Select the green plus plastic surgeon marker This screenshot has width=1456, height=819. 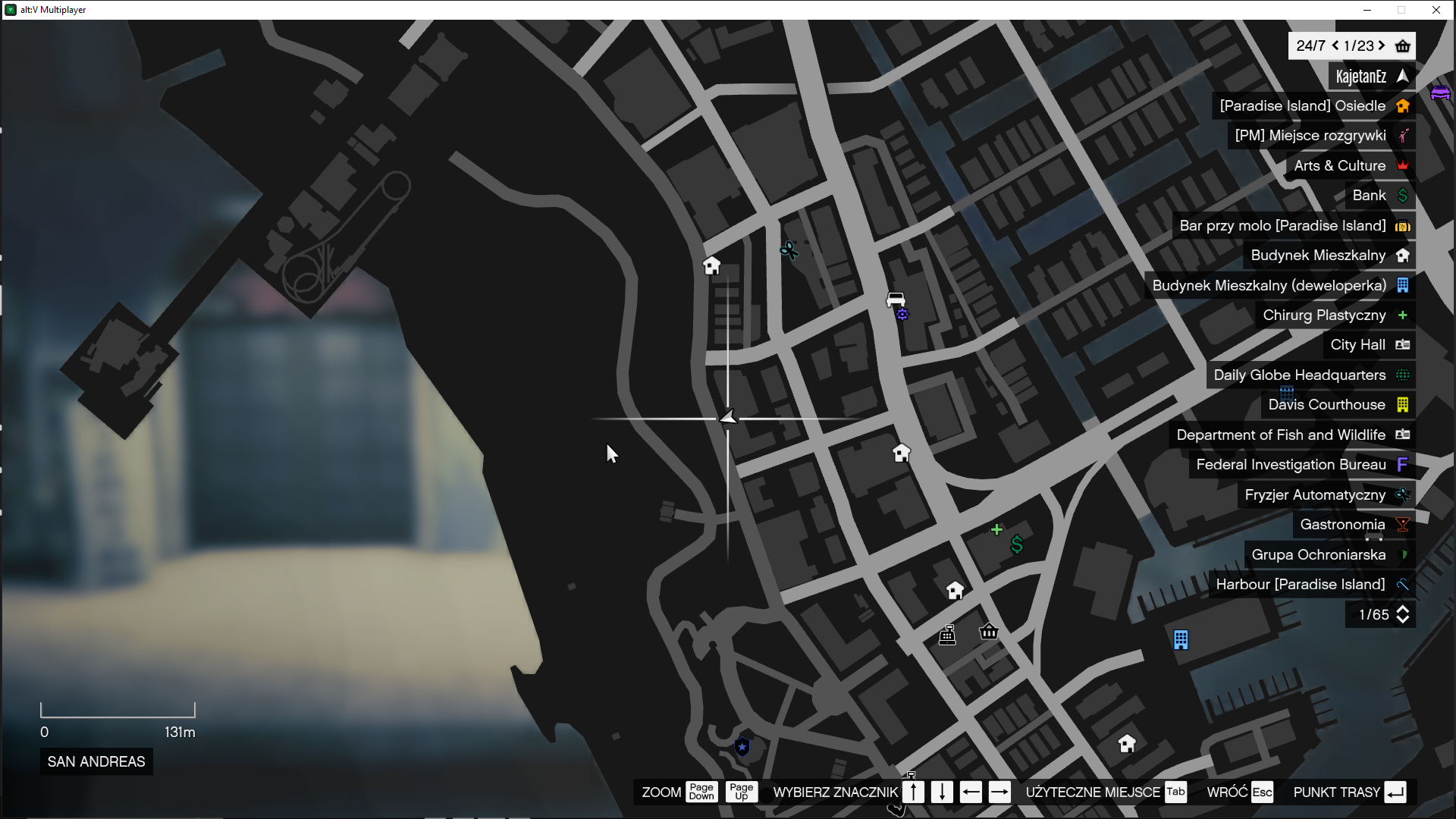click(996, 529)
